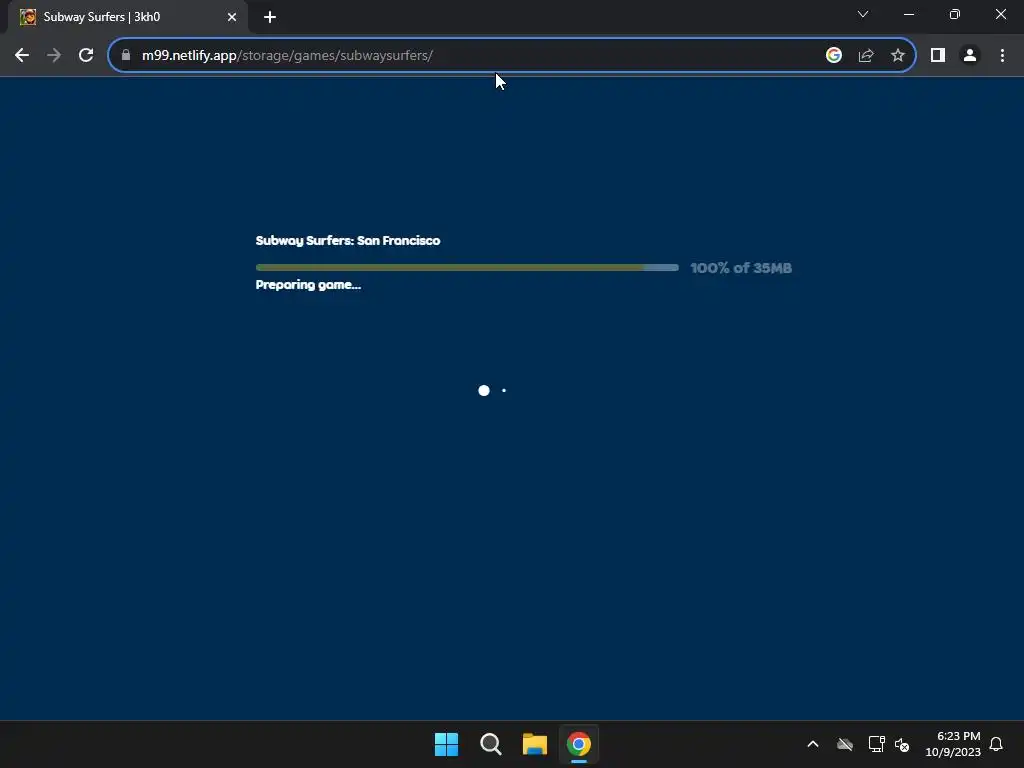Reload the Subway Surfers page
This screenshot has width=1024, height=768.
[86, 56]
